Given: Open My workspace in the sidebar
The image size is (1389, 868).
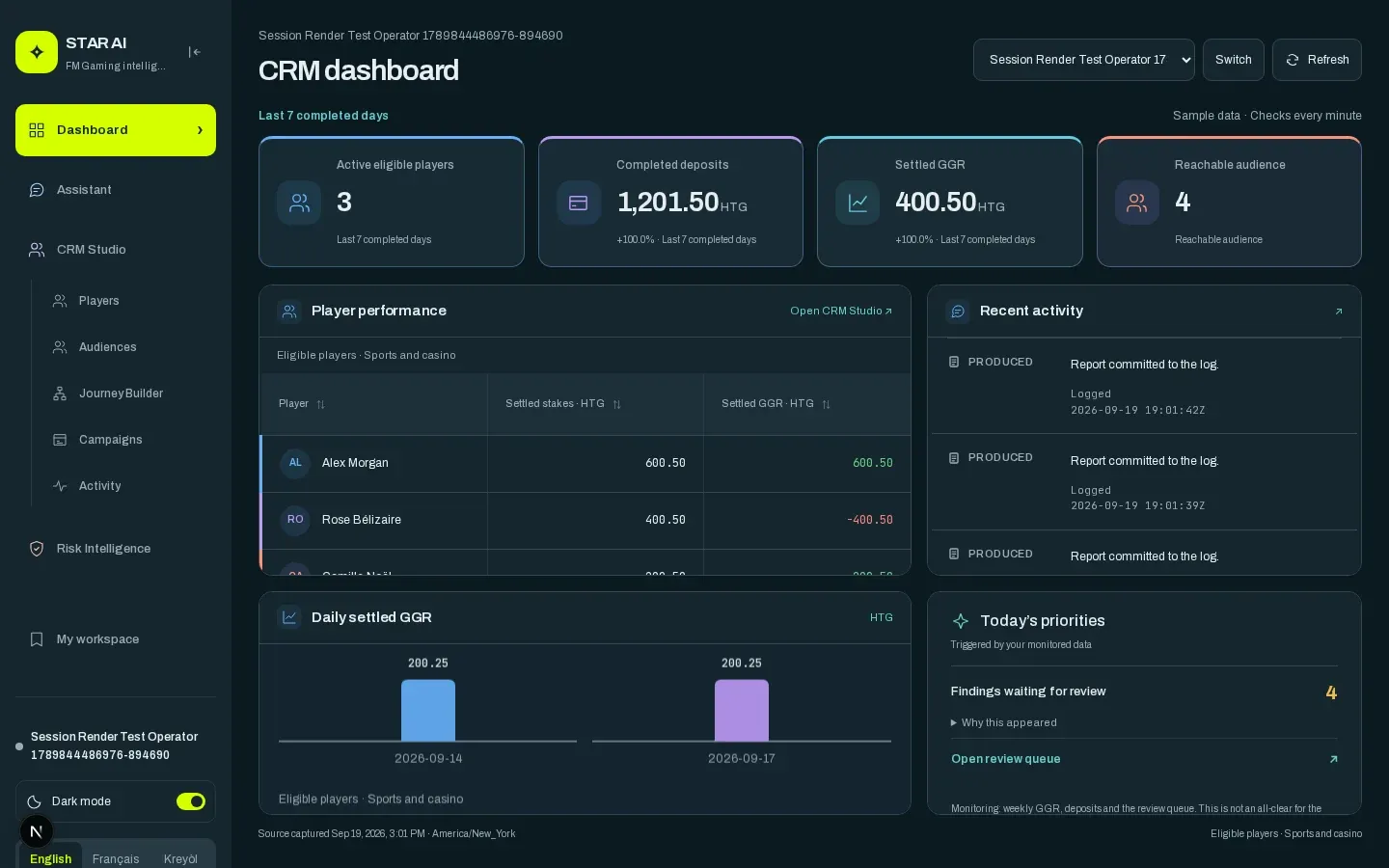Looking at the screenshot, I should coord(116,639).
